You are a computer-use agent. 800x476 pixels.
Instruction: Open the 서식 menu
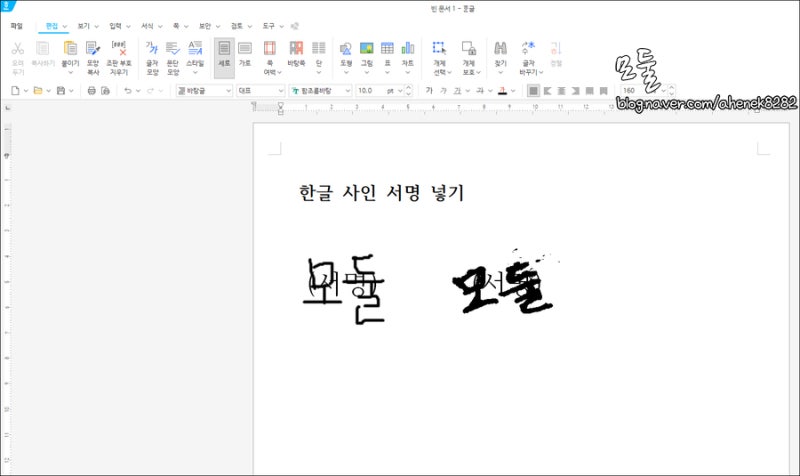coord(147,26)
